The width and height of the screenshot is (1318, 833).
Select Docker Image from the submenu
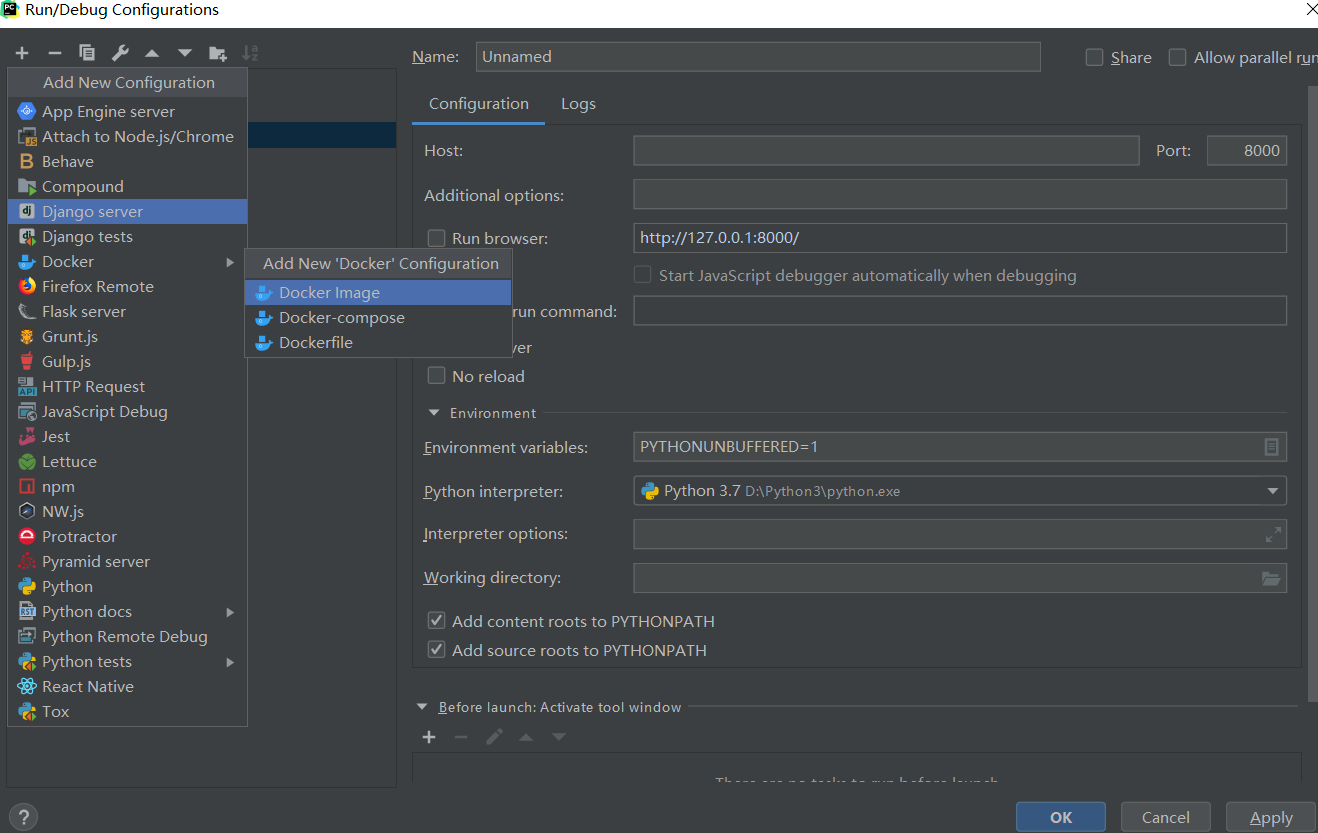pos(329,293)
